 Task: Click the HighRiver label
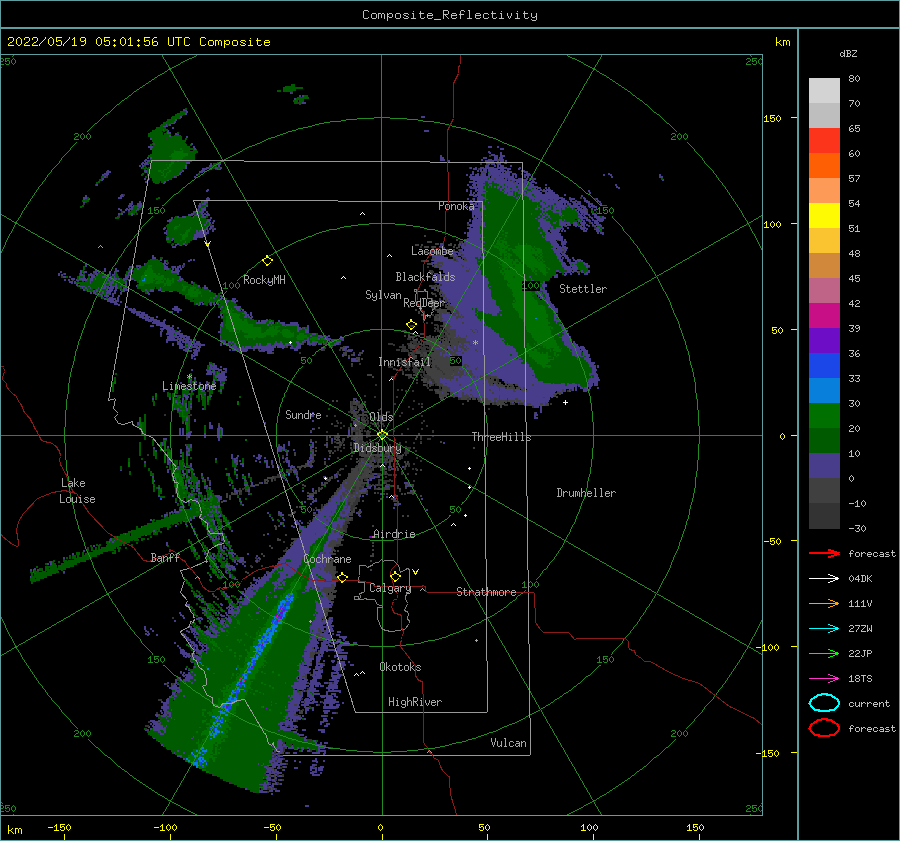click(x=415, y=702)
